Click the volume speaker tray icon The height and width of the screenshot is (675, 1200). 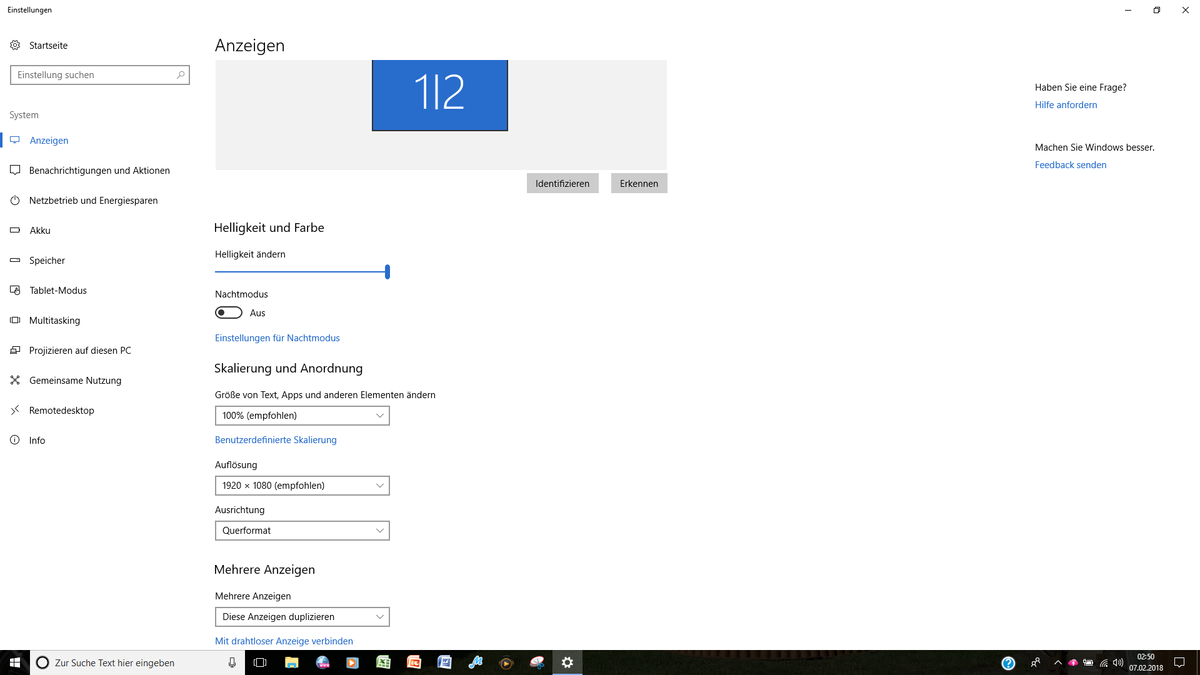click(1118, 663)
